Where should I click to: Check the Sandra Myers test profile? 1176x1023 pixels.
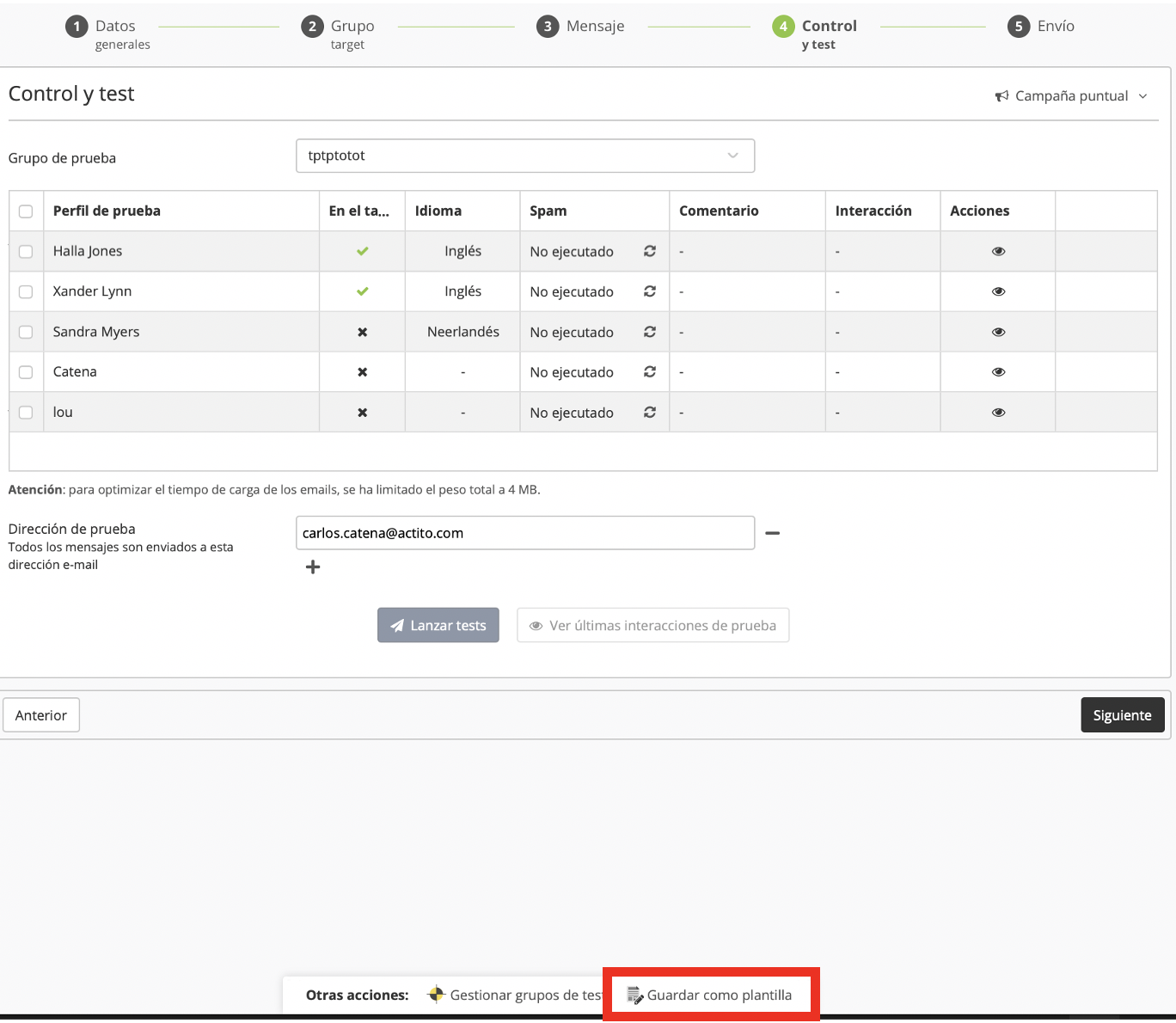pos(26,332)
